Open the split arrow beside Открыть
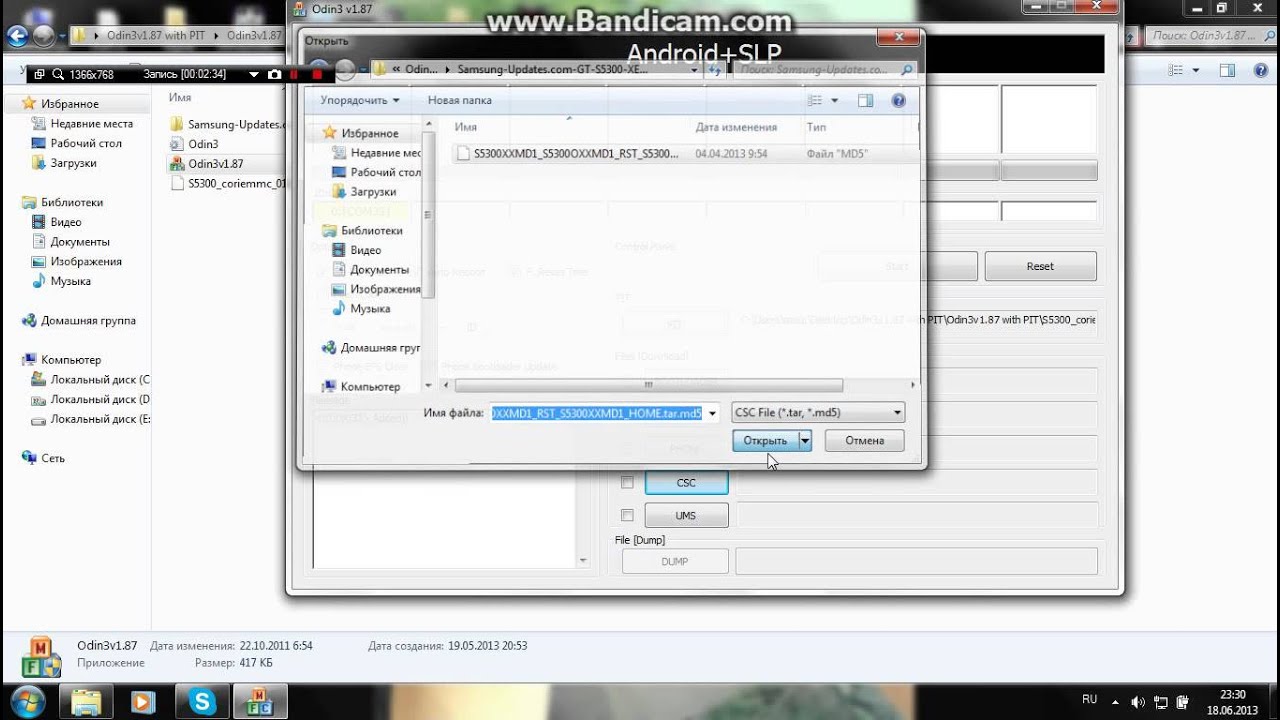This screenshot has height=720, width=1280. [x=805, y=440]
